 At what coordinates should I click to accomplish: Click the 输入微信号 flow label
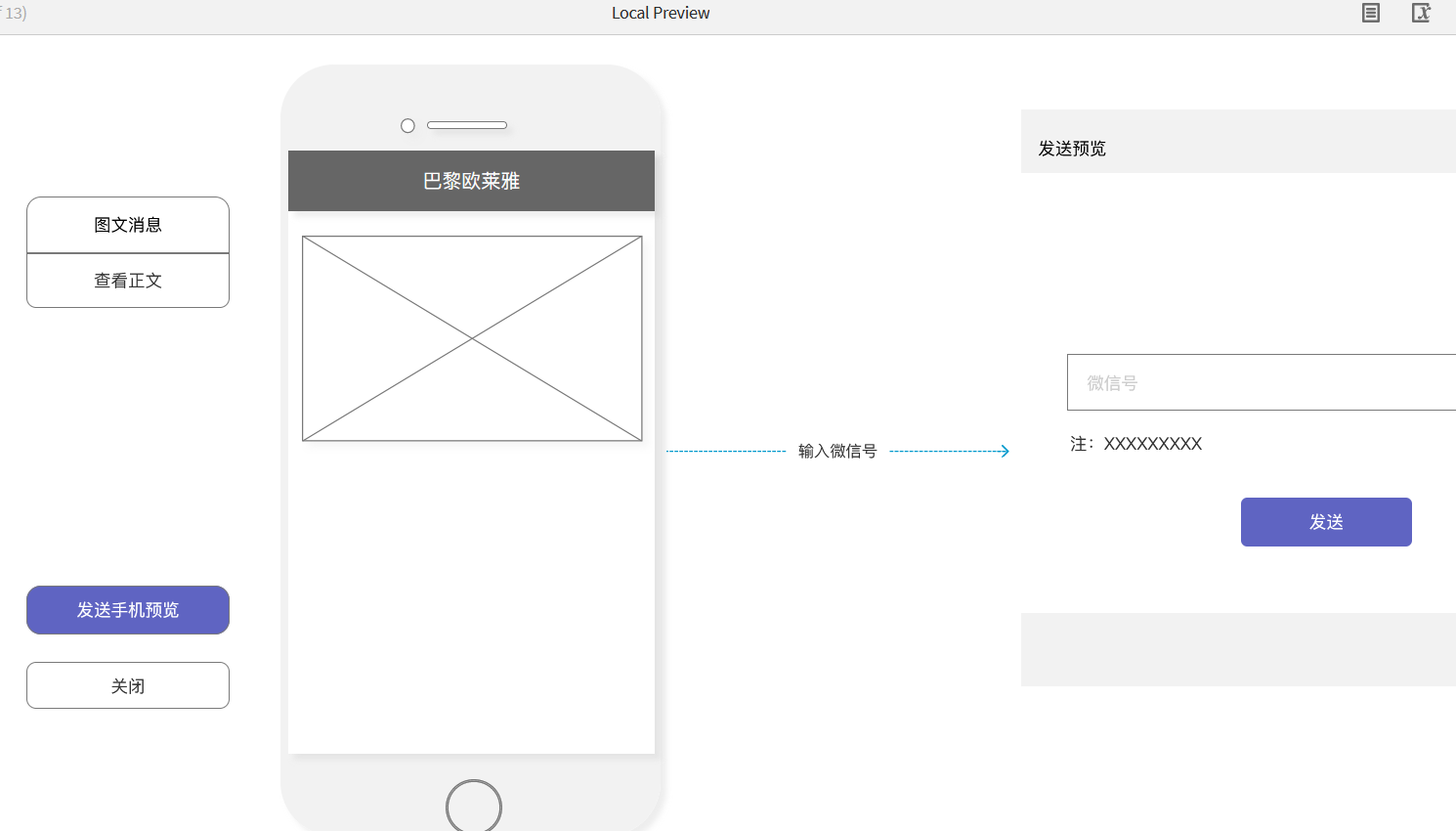point(837,451)
